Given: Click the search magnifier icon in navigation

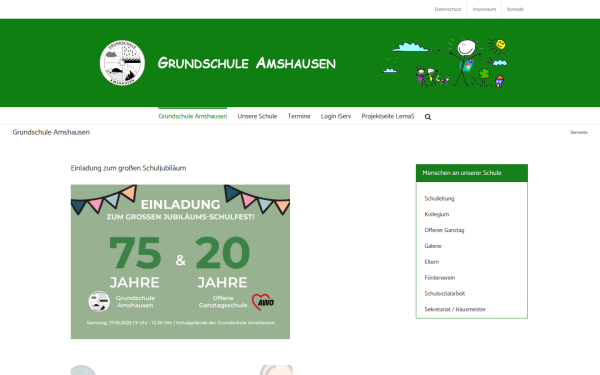Looking at the screenshot, I should click(428, 117).
